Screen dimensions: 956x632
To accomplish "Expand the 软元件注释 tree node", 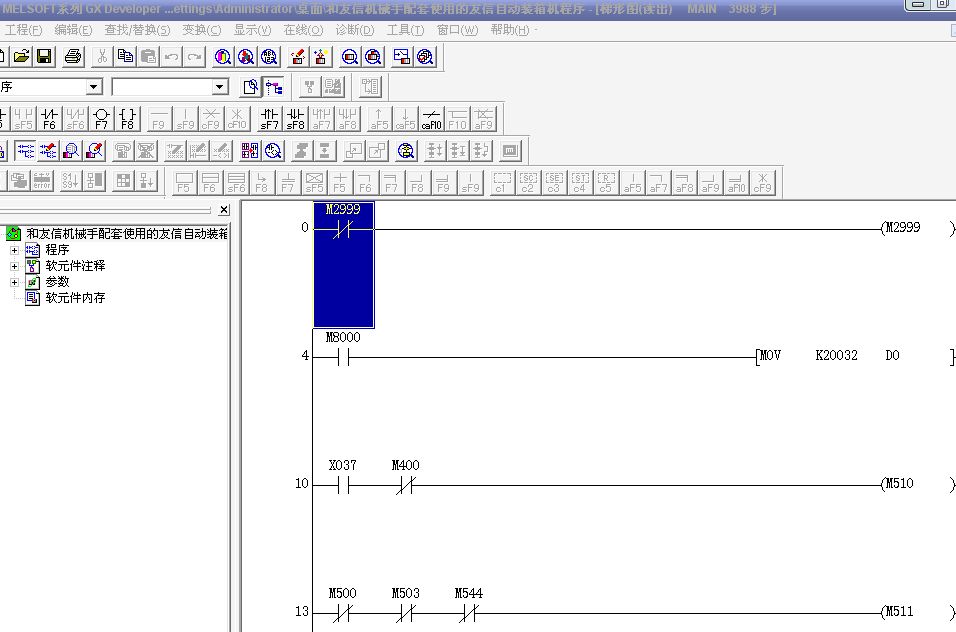I will pos(14,266).
